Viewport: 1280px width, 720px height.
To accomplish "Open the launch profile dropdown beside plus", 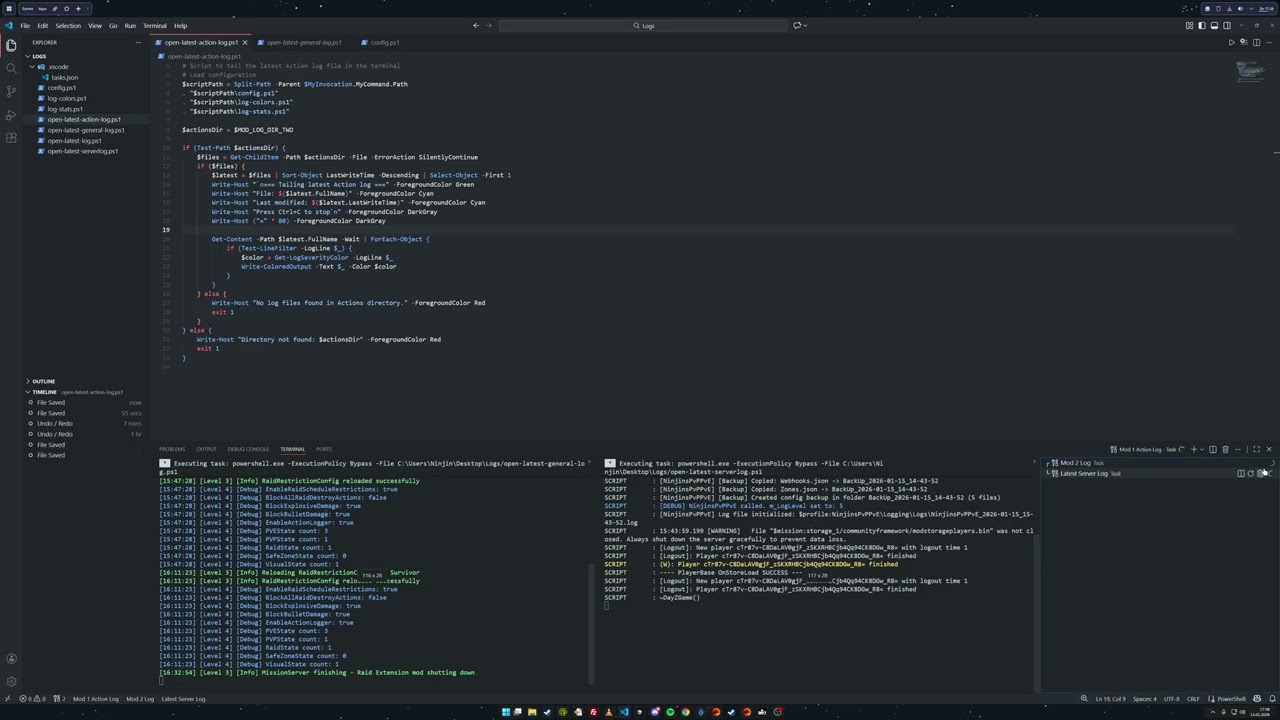I will click(x=1202, y=449).
